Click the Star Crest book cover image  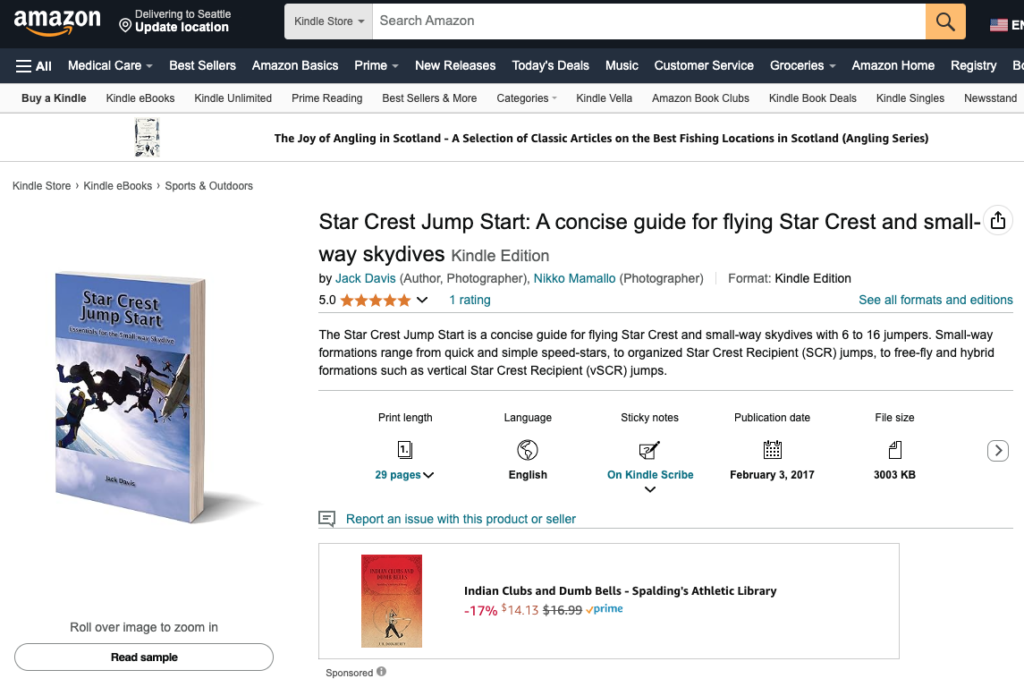pos(131,396)
